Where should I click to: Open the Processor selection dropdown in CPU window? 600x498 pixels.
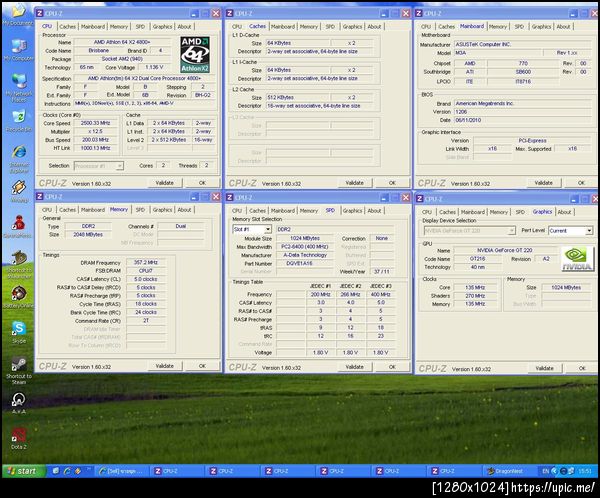point(98,166)
